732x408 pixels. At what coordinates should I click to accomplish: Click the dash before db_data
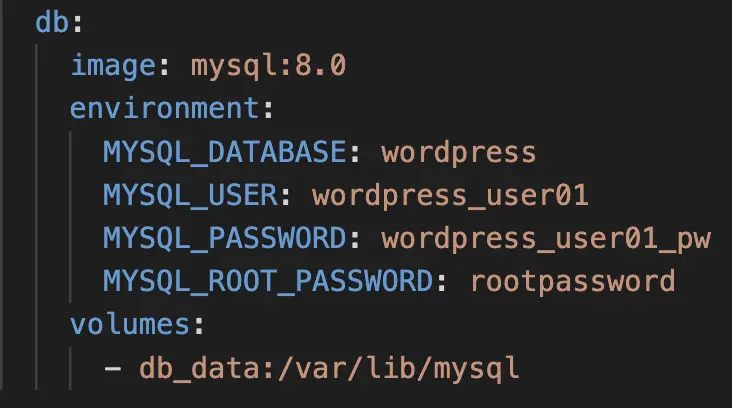pos(113,369)
